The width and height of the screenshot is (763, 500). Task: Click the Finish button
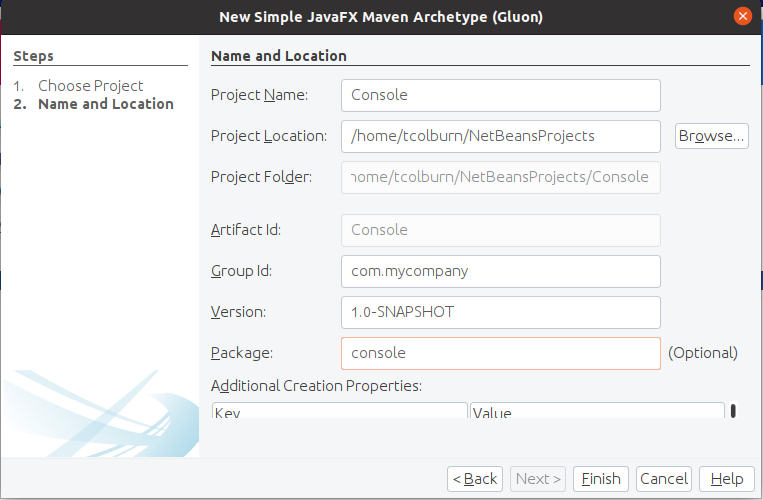click(x=601, y=479)
